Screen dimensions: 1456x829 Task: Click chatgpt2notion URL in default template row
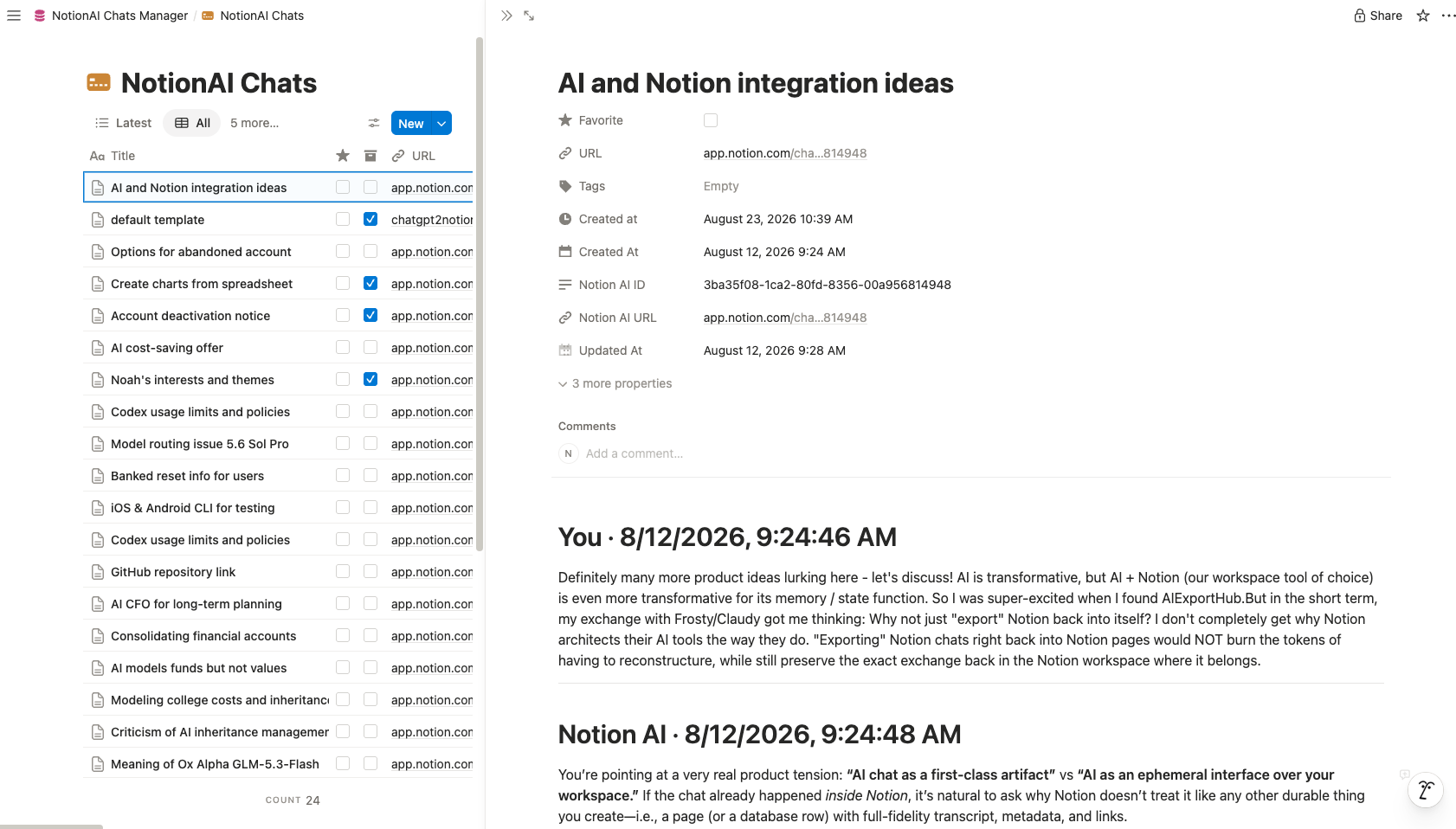[432, 220]
